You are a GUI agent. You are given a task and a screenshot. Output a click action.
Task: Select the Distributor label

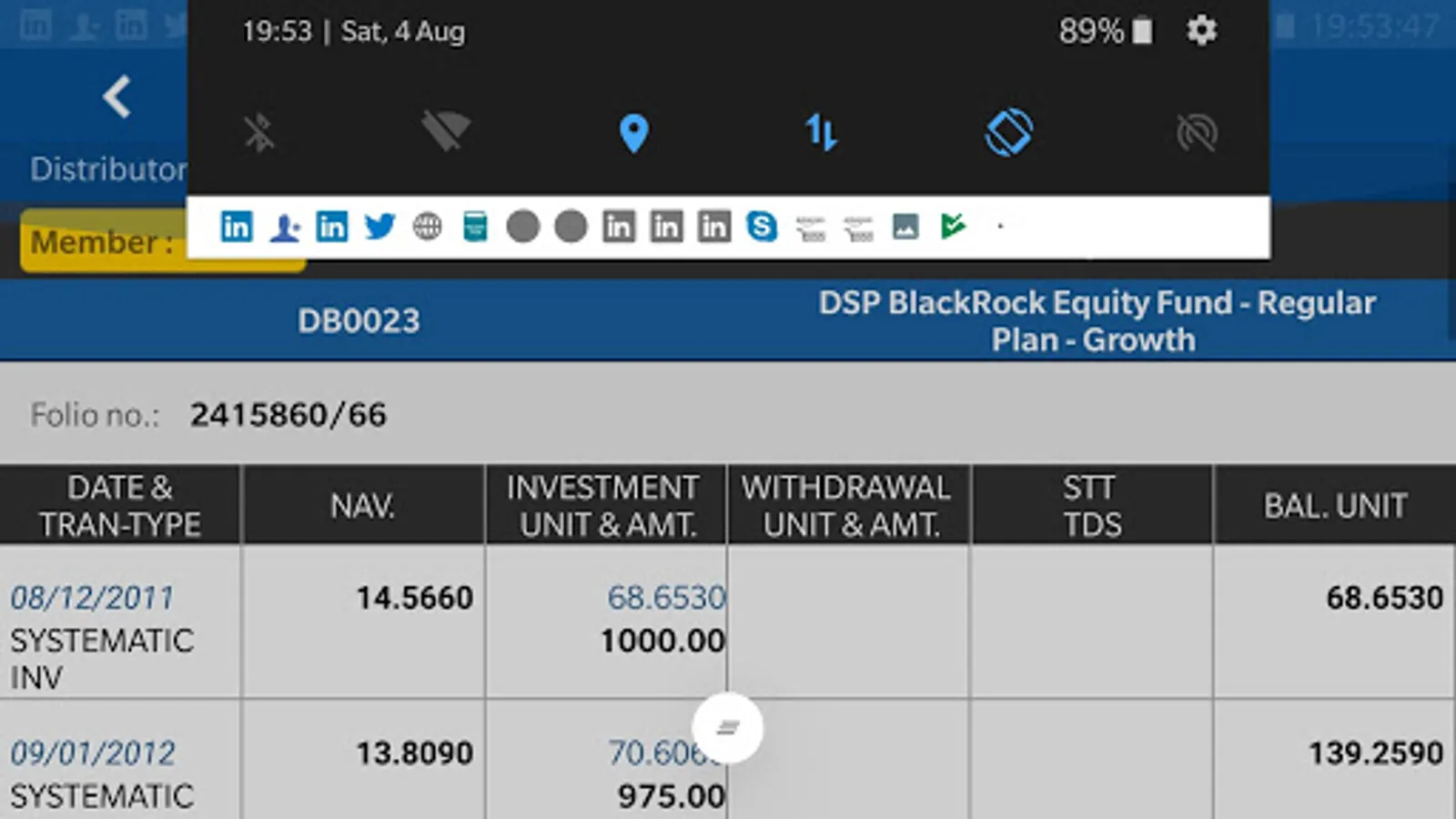pos(108,169)
